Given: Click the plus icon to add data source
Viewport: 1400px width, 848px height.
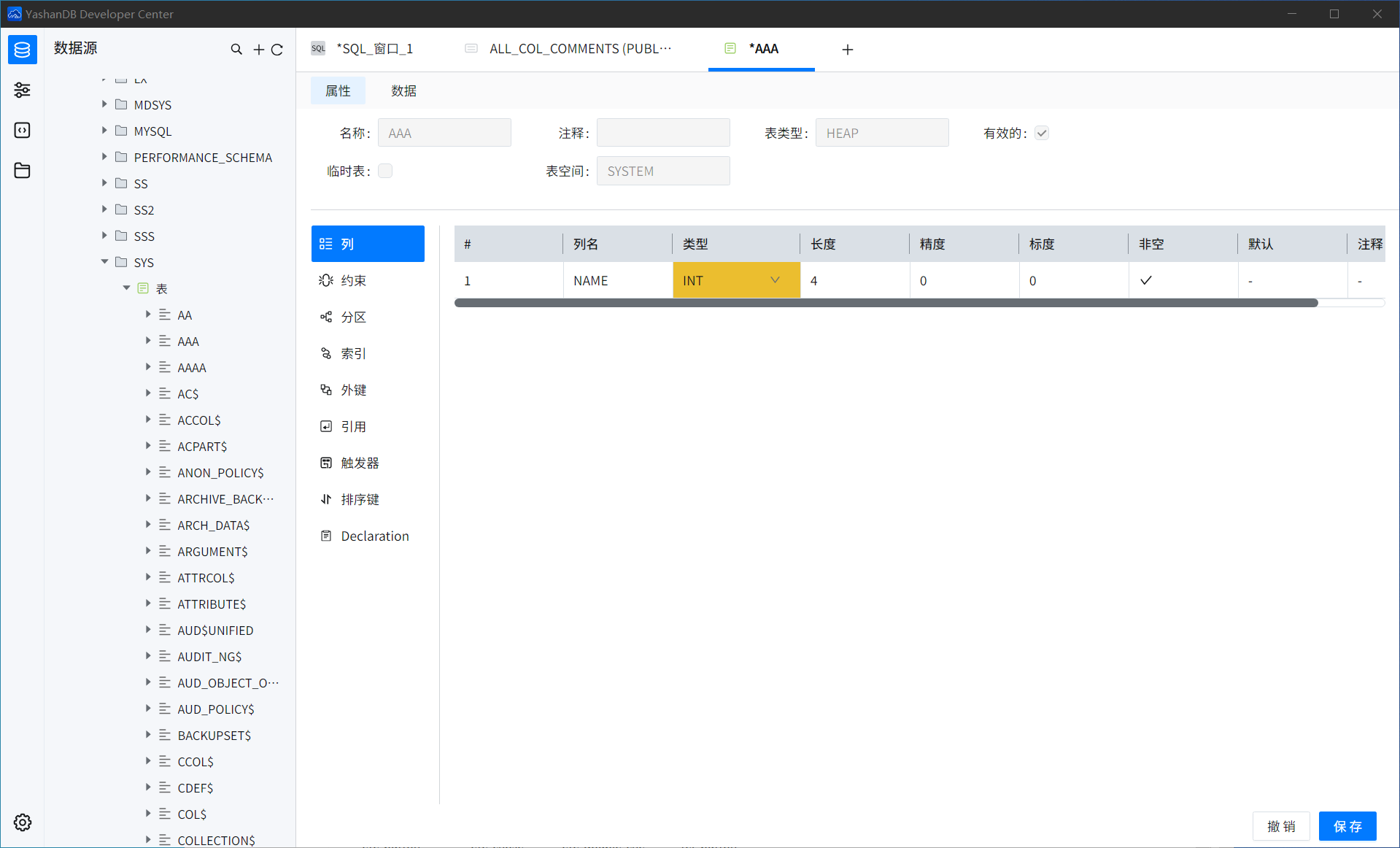Looking at the screenshot, I should (x=258, y=50).
